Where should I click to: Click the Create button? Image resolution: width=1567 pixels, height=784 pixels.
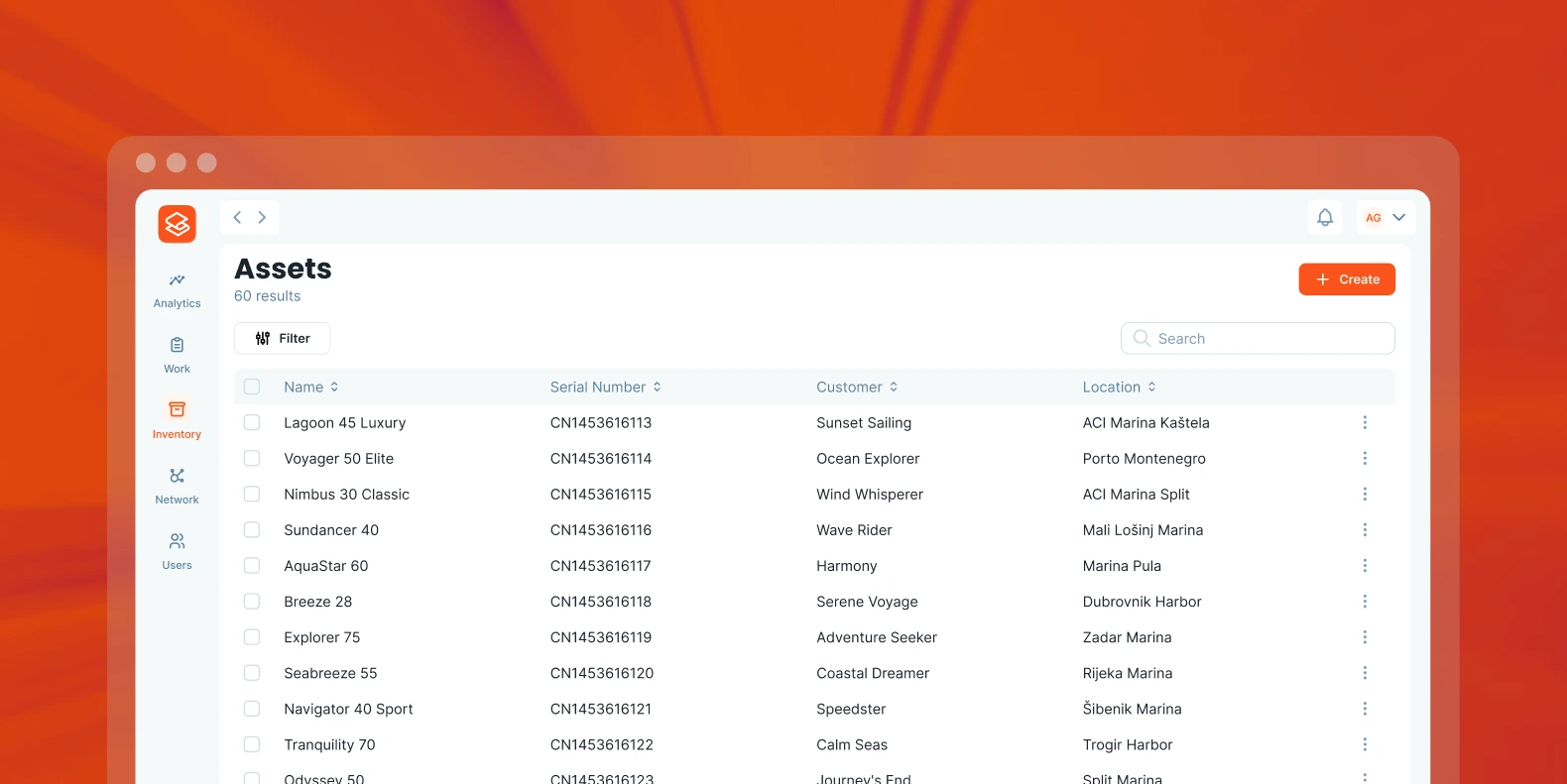coord(1347,280)
